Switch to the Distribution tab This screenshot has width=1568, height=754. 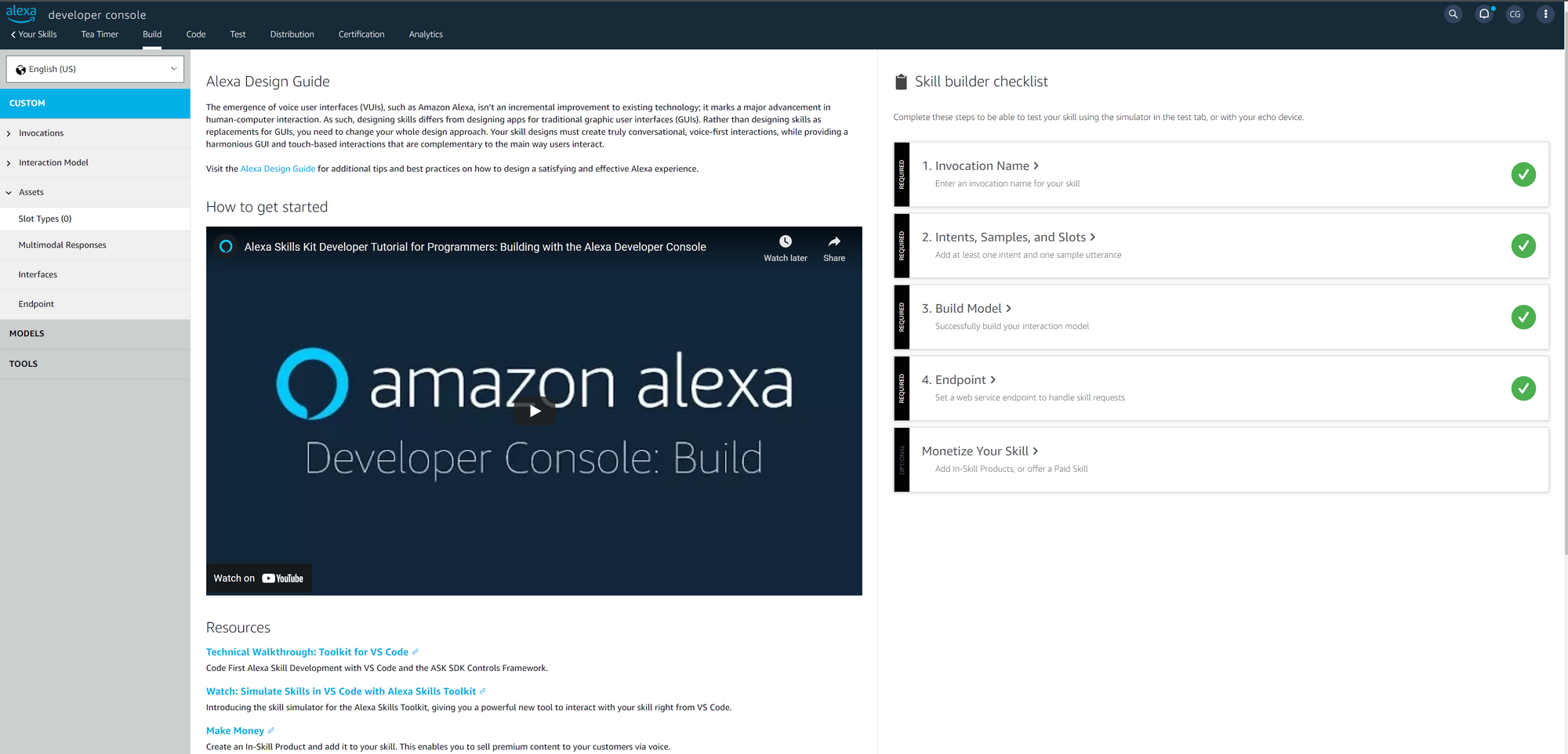[292, 34]
